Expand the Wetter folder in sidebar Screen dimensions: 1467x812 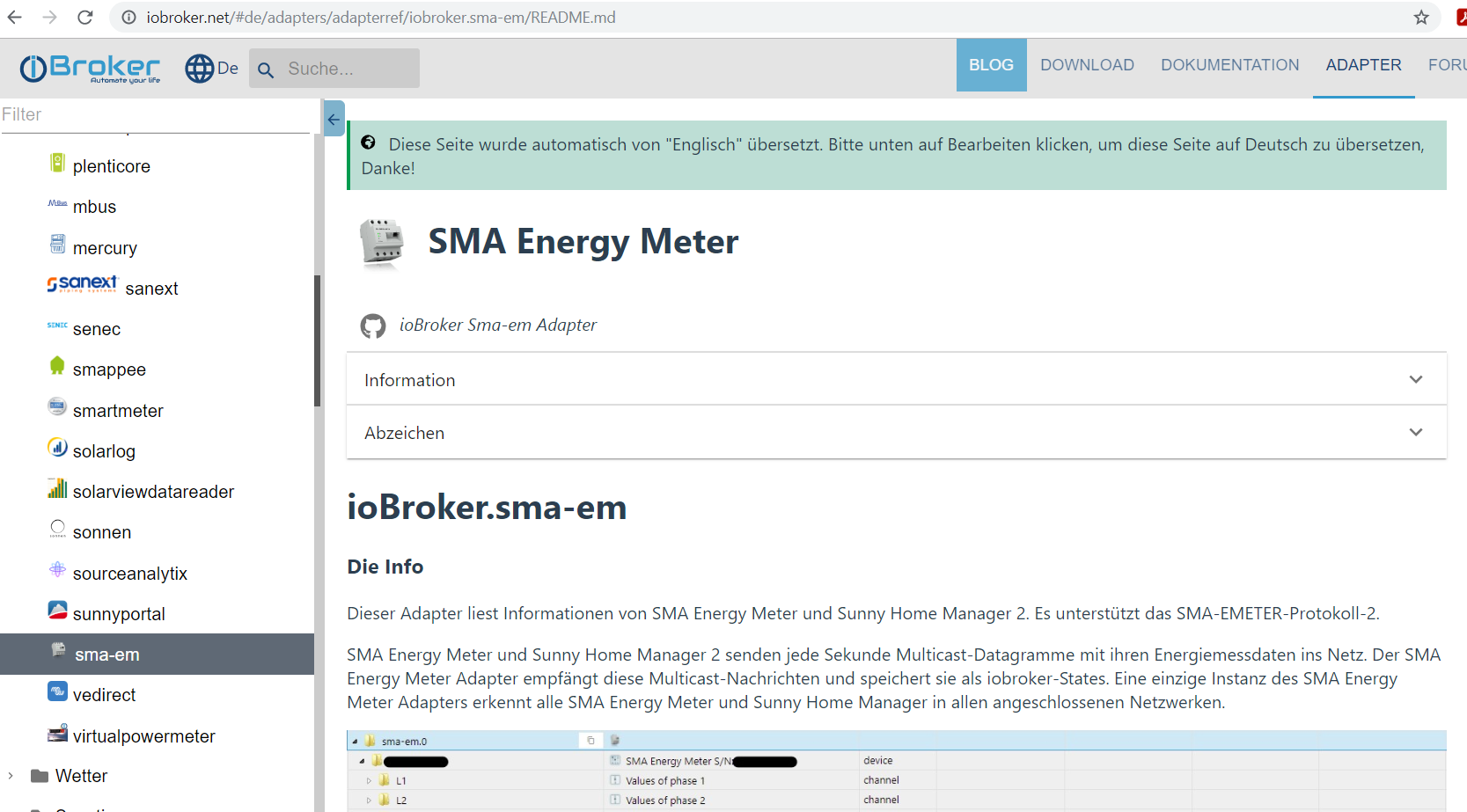tap(11, 776)
